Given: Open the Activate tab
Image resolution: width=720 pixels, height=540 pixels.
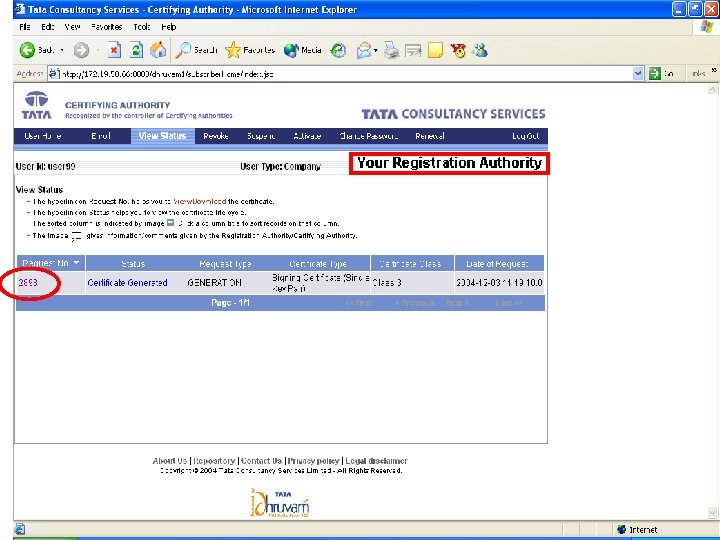Looking at the screenshot, I should tap(307, 136).
